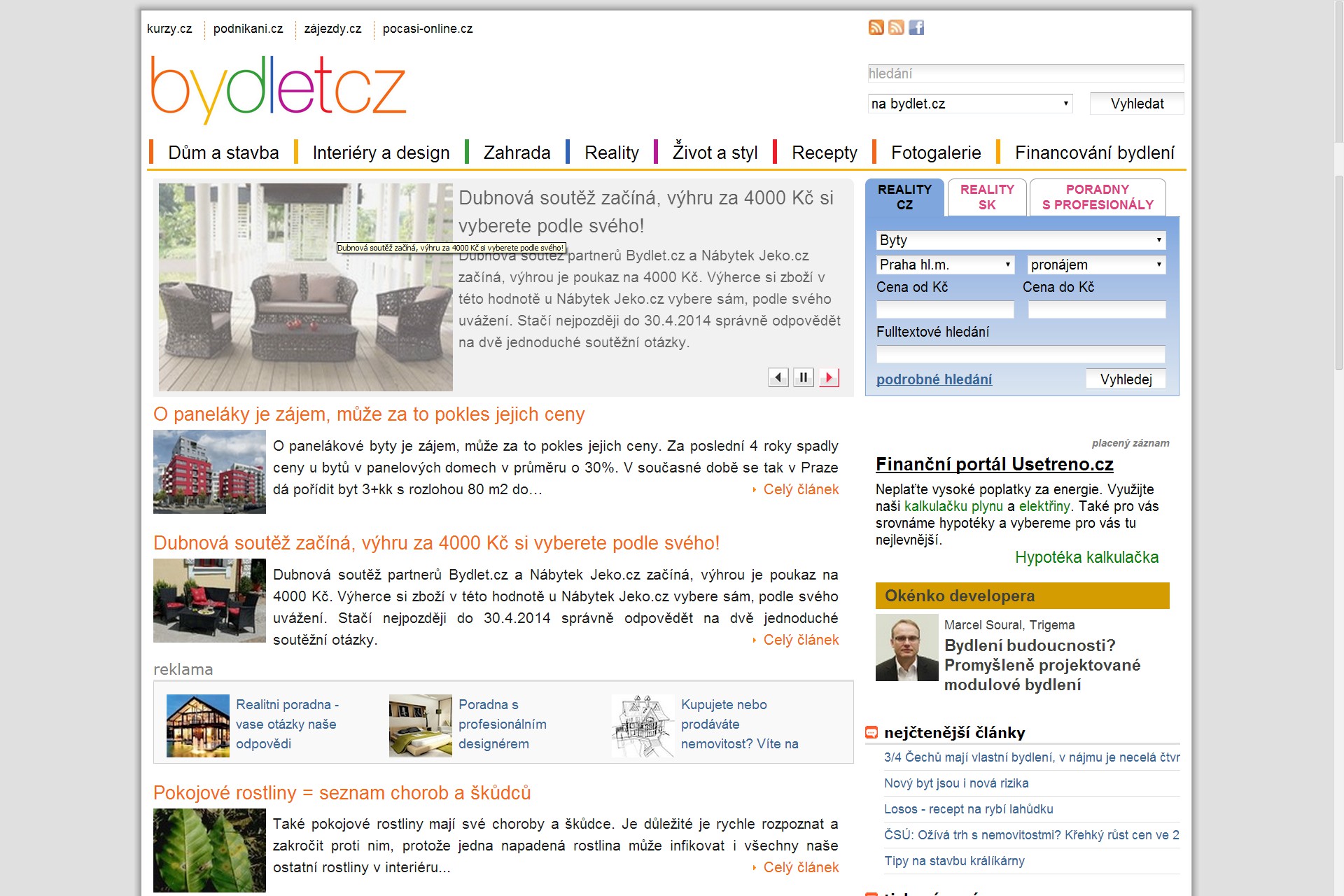The image size is (1344, 896).
Task: Open the PORADNY S PROFESIONÁLY tab
Action: coord(1096,197)
